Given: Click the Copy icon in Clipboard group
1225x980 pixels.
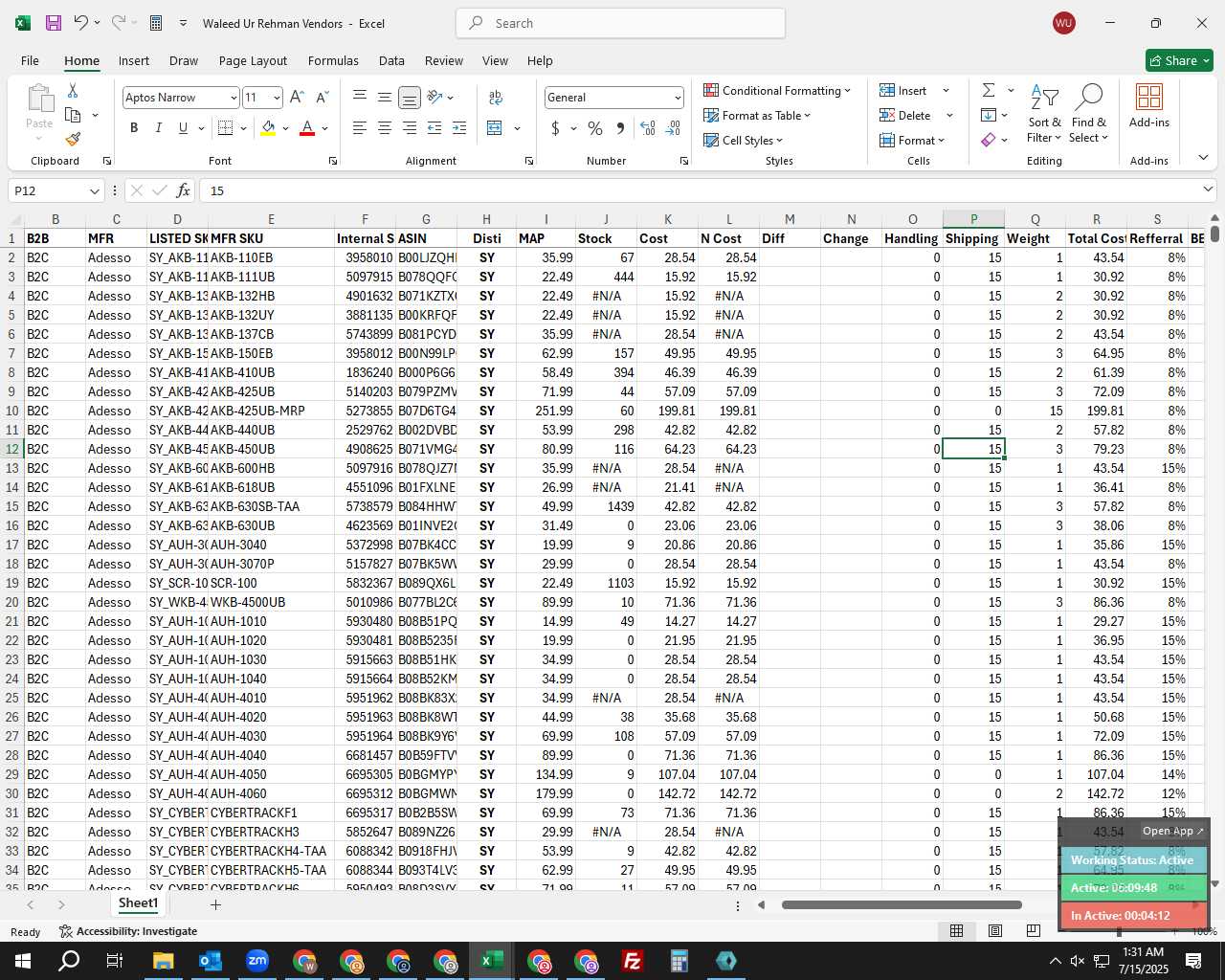Looking at the screenshot, I should click(x=73, y=115).
